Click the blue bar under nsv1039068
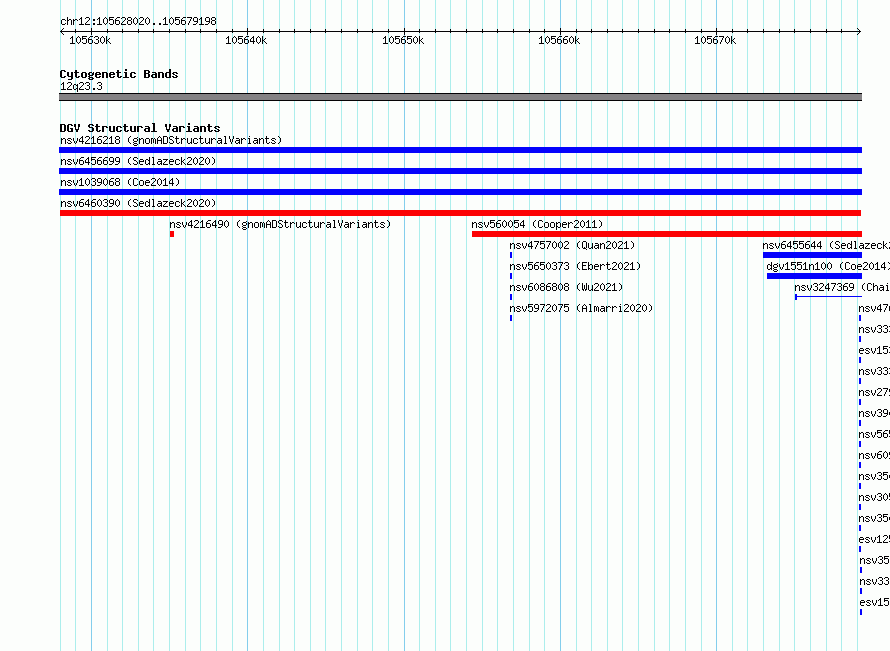Screen dimensions: 890x651 pos(460,192)
